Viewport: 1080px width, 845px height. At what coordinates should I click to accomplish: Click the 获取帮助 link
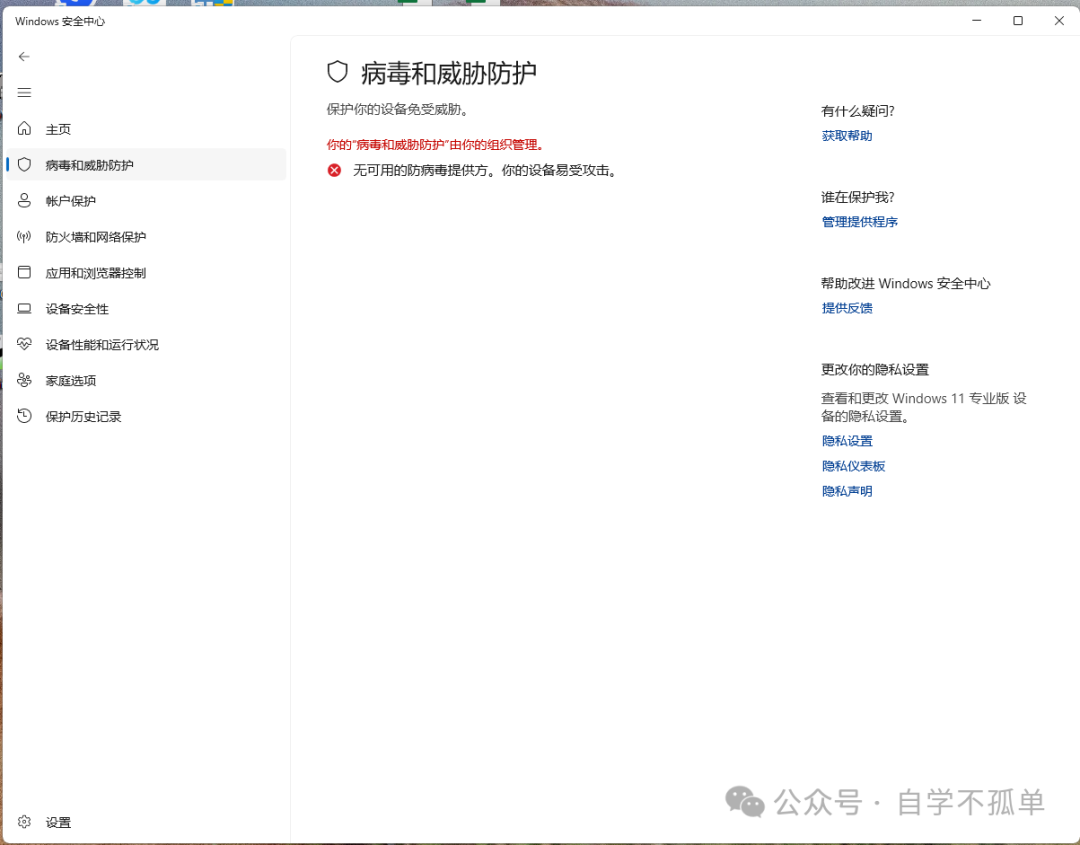point(847,136)
